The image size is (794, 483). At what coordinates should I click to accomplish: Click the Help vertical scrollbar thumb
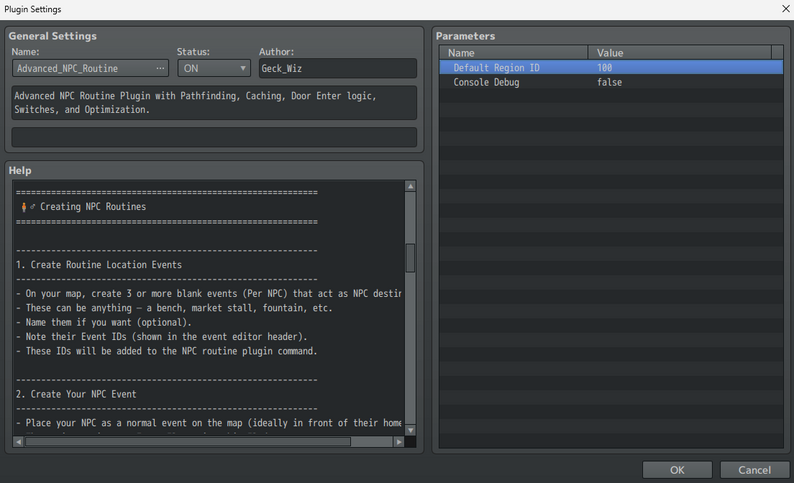click(411, 258)
